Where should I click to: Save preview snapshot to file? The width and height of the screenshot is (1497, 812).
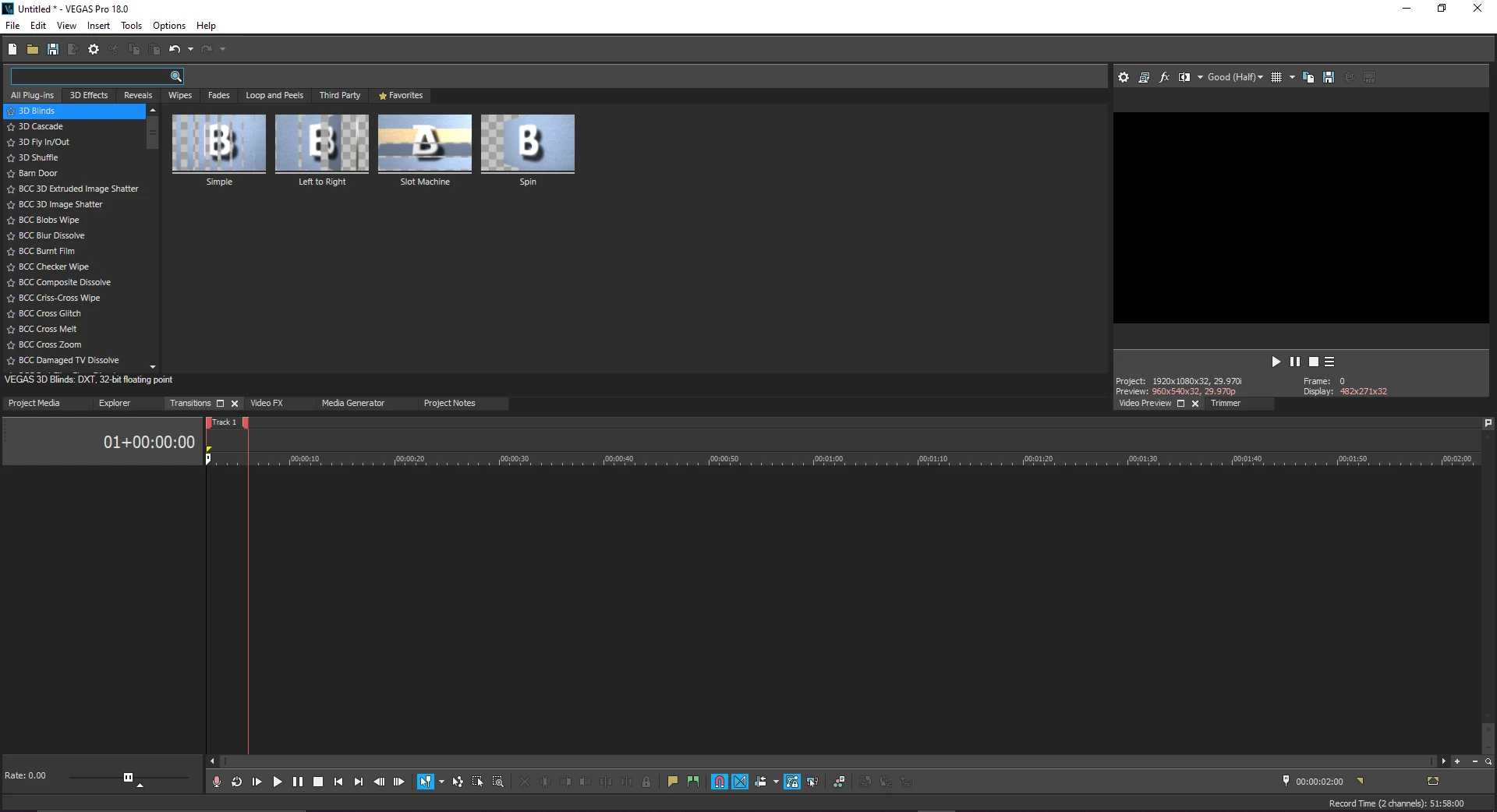(x=1329, y=77)
